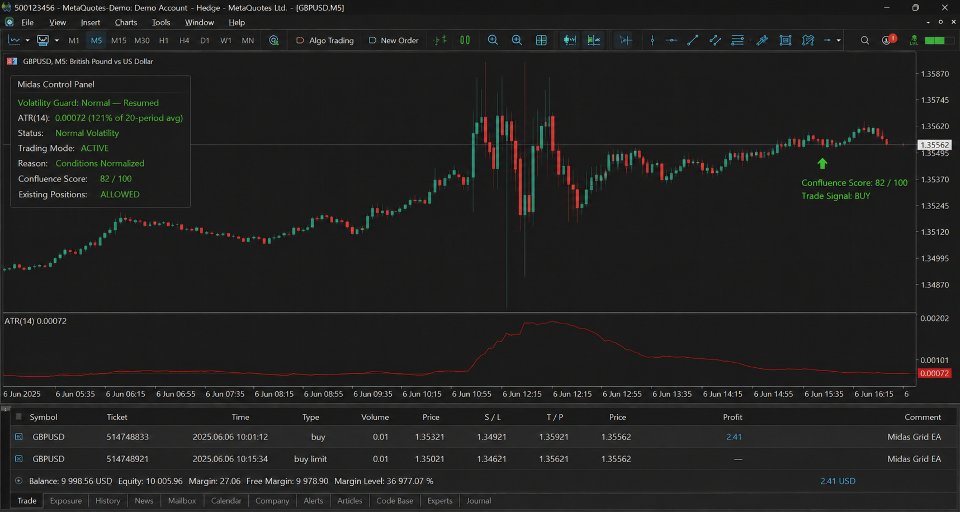960x512 pixels.
Task: Open the chart type line icon
Action: [x=13, y=40]
